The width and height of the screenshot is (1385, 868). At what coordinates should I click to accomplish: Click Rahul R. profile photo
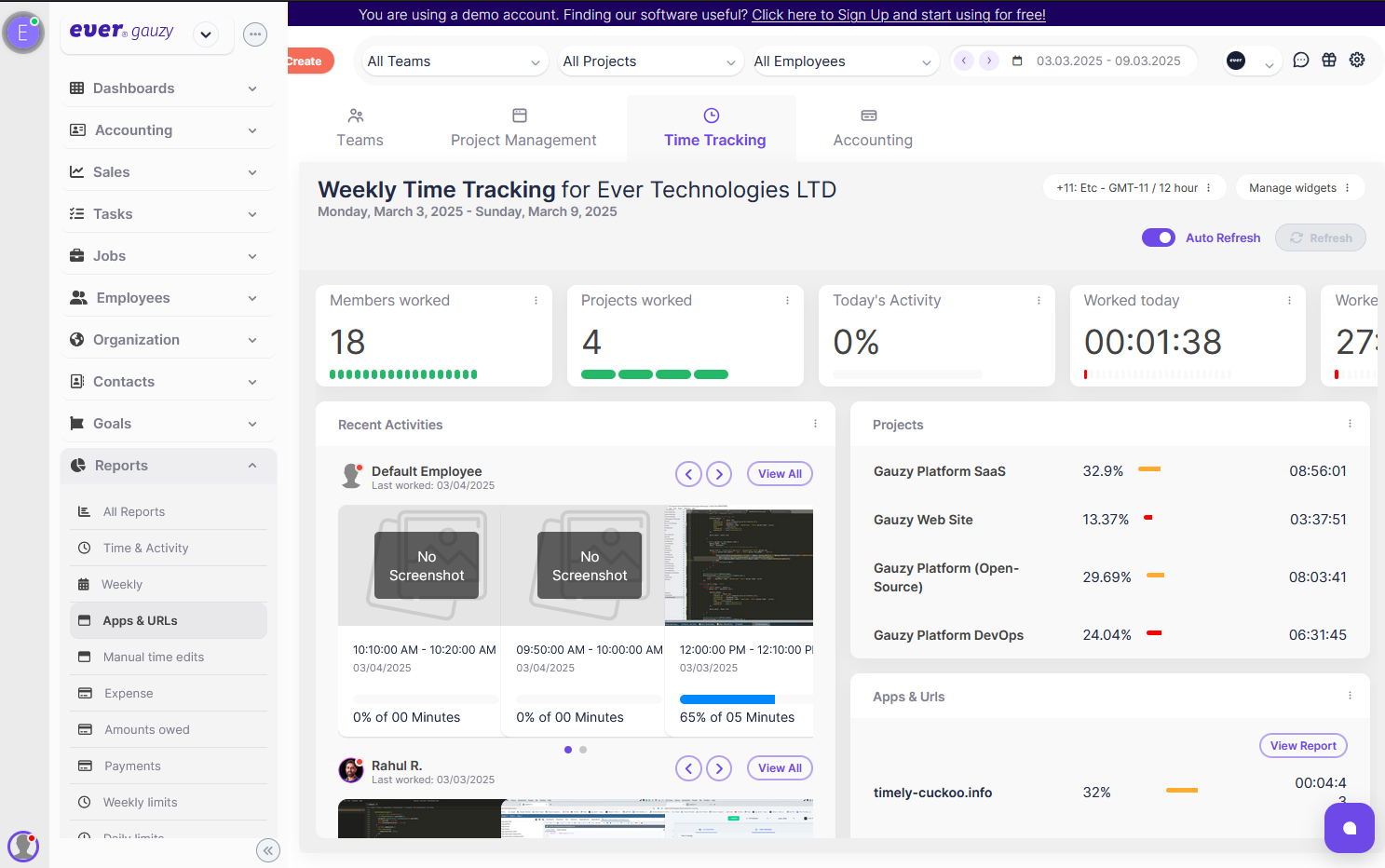351,770
